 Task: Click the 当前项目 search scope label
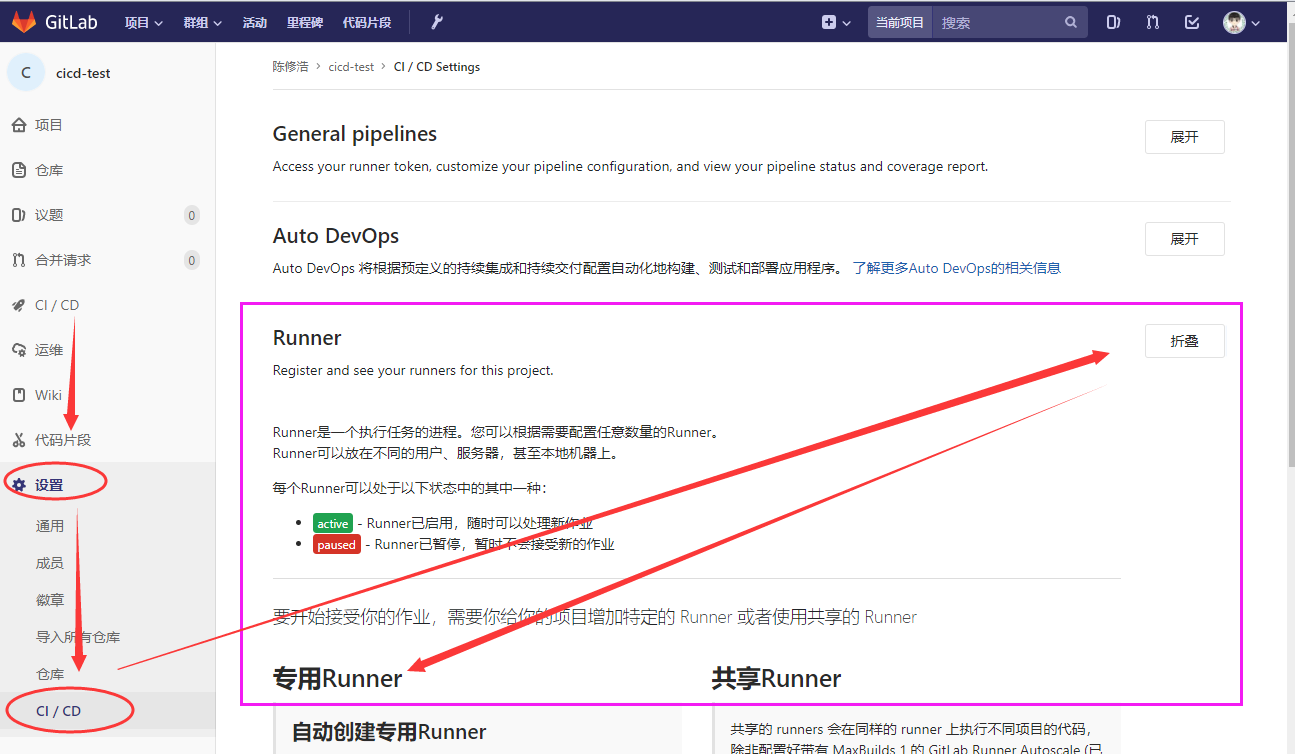(x=900, y=22)
